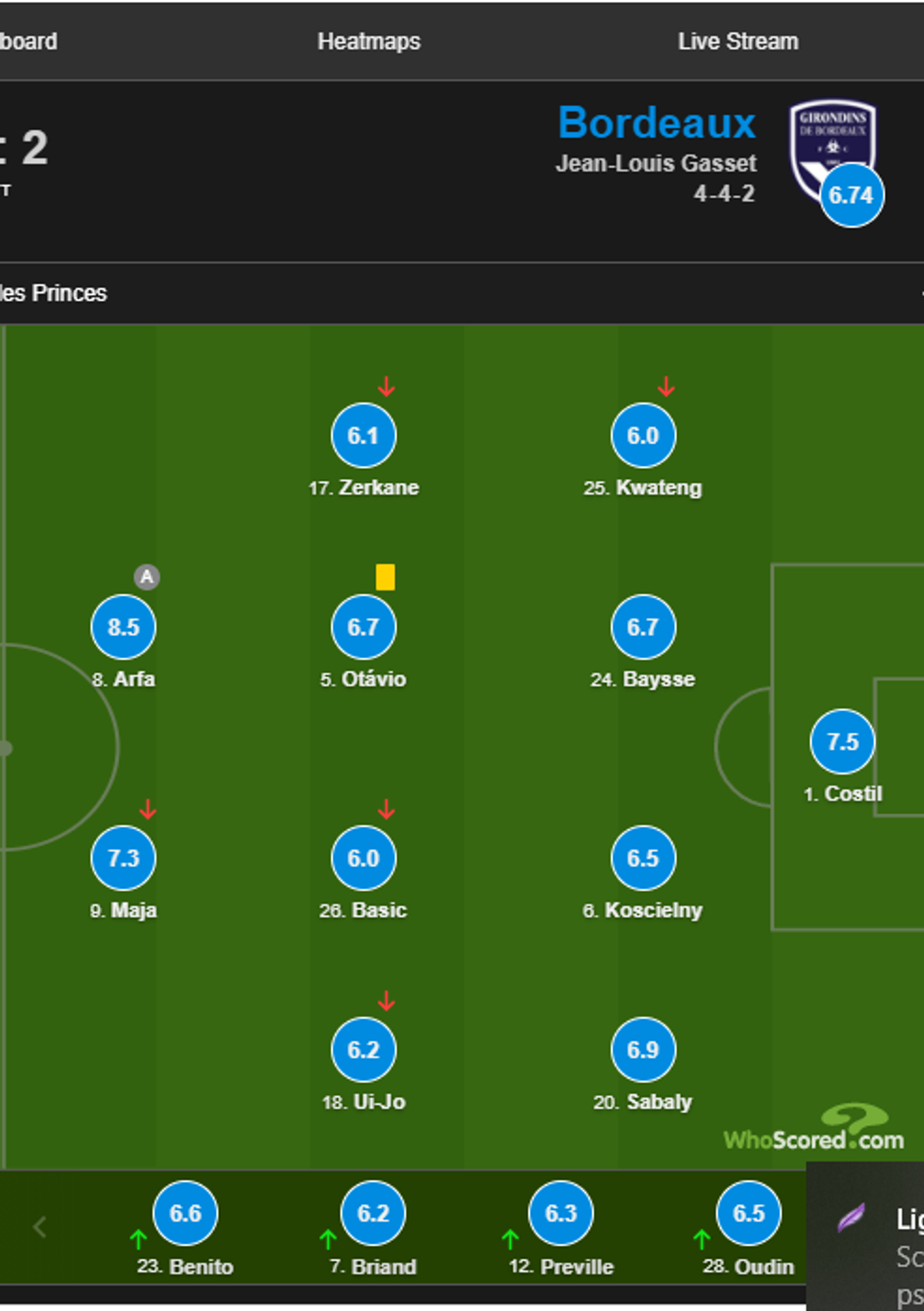924x1311 pixels.
Task: Click the Baysse player name
Action: [x=658, y=679]
